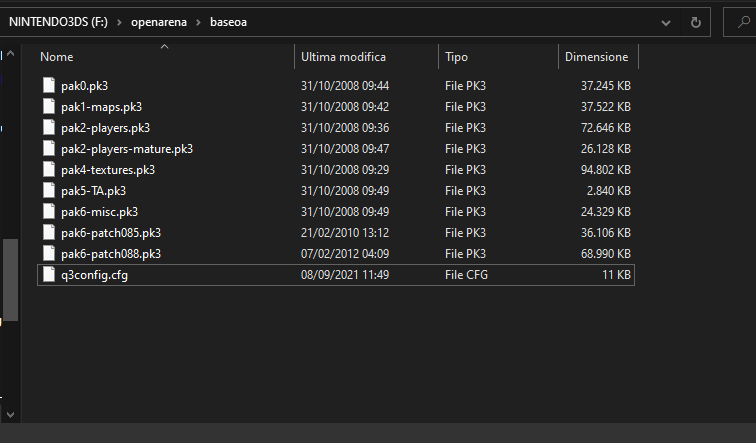Click size value 94.802 KB
The image size is (756, 443).
pyautogui.click(x=606, y=170)
